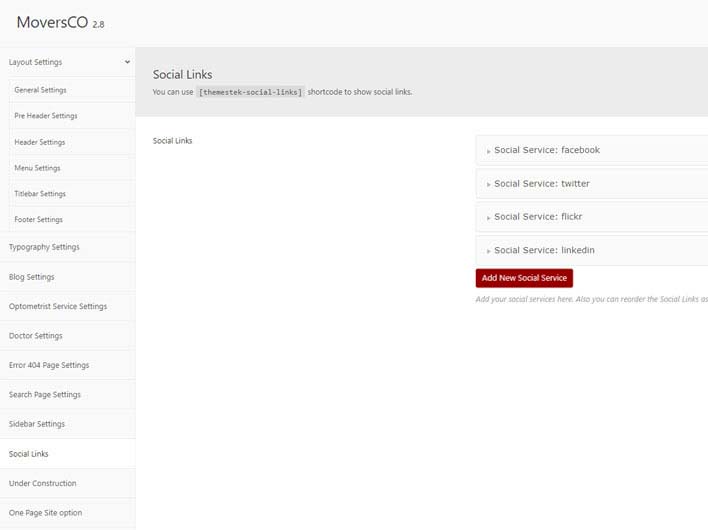
Task: Go to Menu Settings section
Action: pos(37,168)
